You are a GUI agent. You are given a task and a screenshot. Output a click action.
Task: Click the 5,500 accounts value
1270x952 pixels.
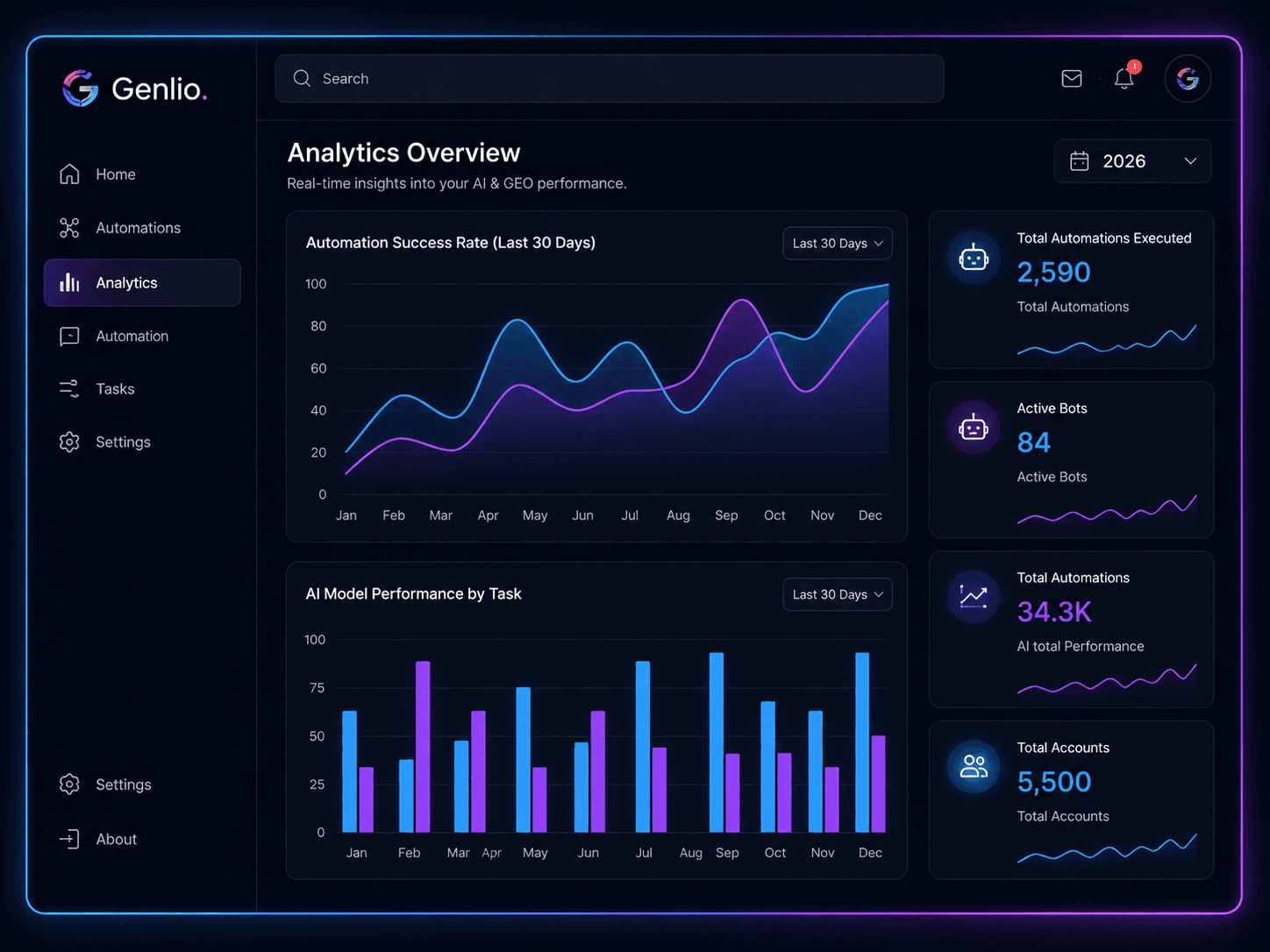pyautogui.click(x=1053, y=781)
